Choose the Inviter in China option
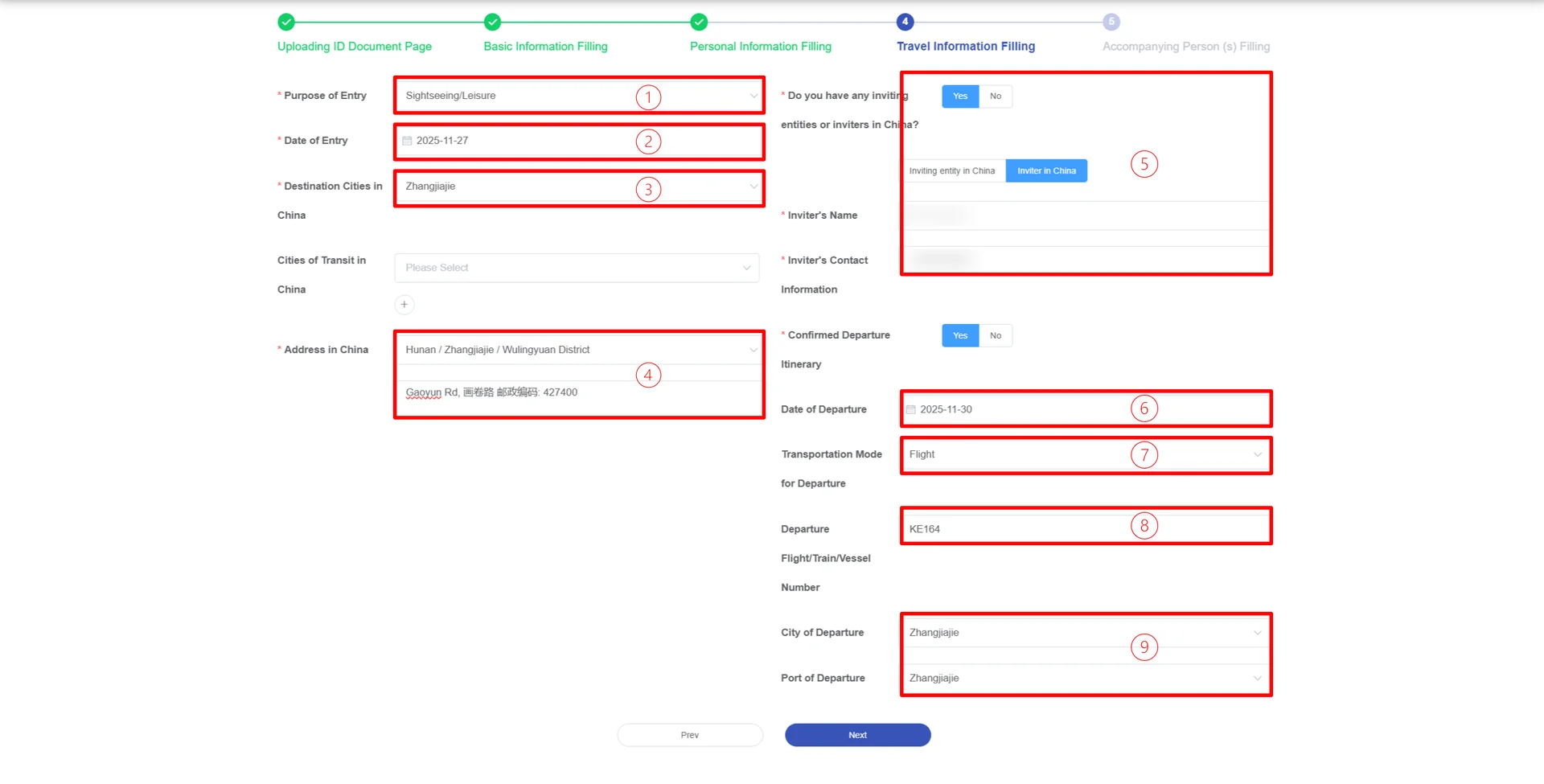 point(1046,171)
